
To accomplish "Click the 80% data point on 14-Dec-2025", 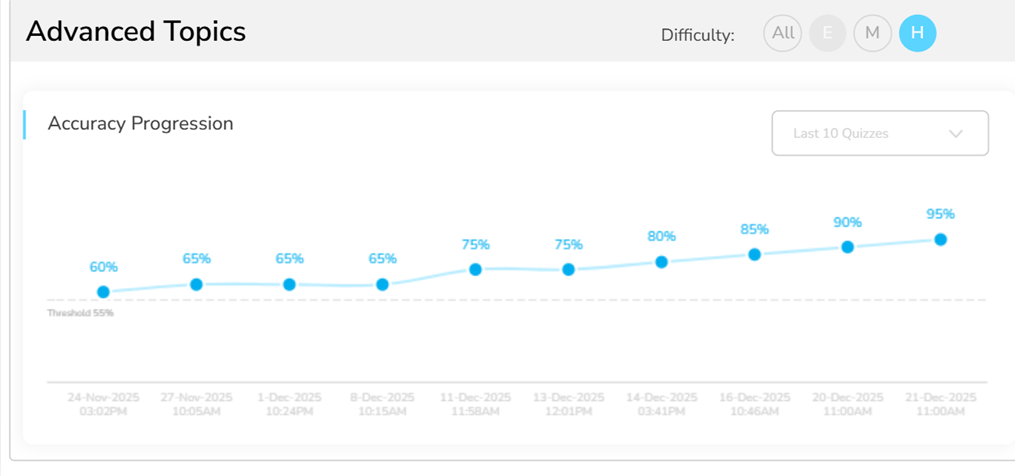I will pyautogui.click(x=662, y=262).
